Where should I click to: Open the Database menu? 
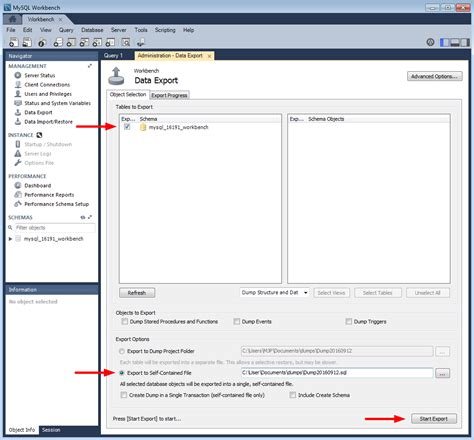[92, 30]
